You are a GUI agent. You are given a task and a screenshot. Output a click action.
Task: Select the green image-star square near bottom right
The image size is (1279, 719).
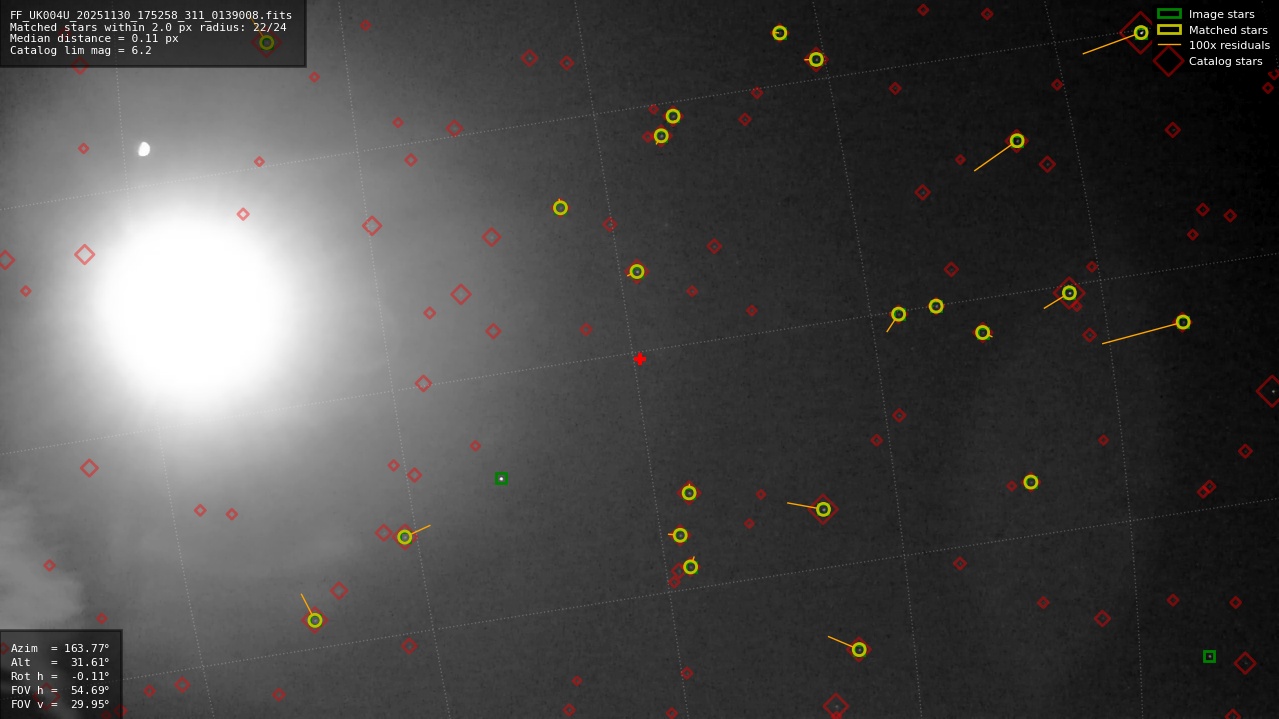point(1209,655)
